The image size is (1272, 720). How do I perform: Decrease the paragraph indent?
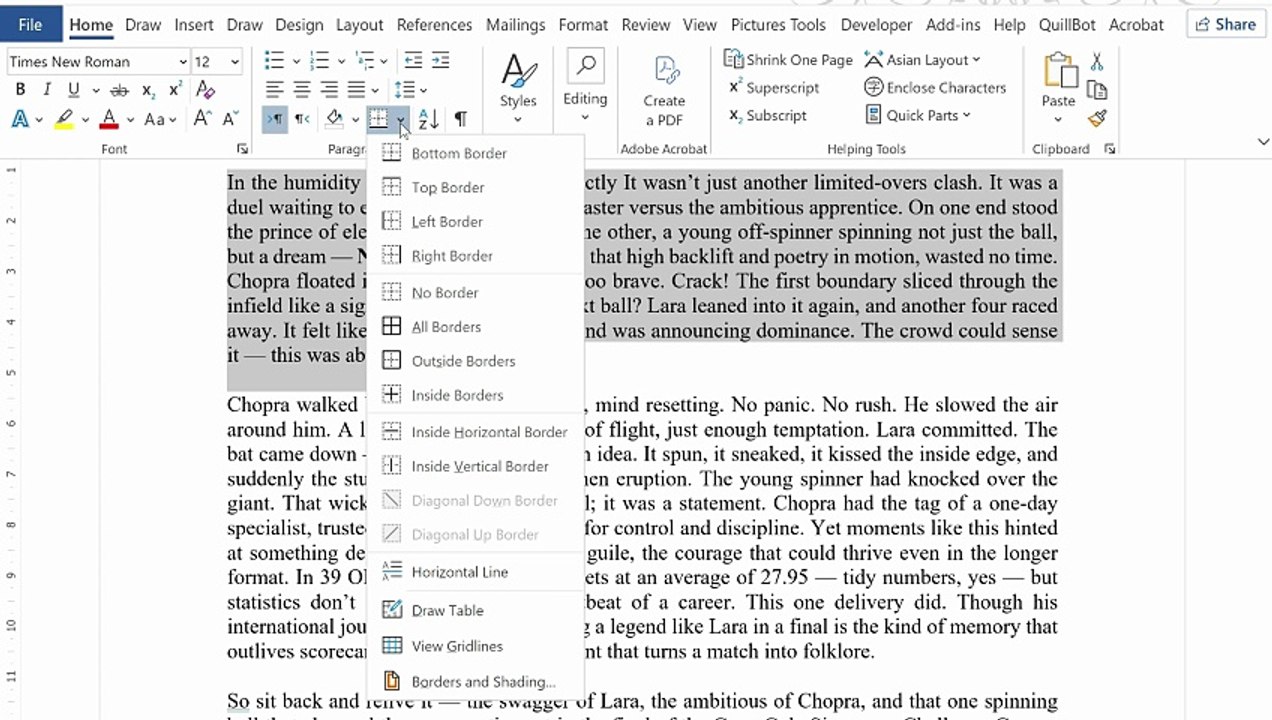(x=412, y=61)
